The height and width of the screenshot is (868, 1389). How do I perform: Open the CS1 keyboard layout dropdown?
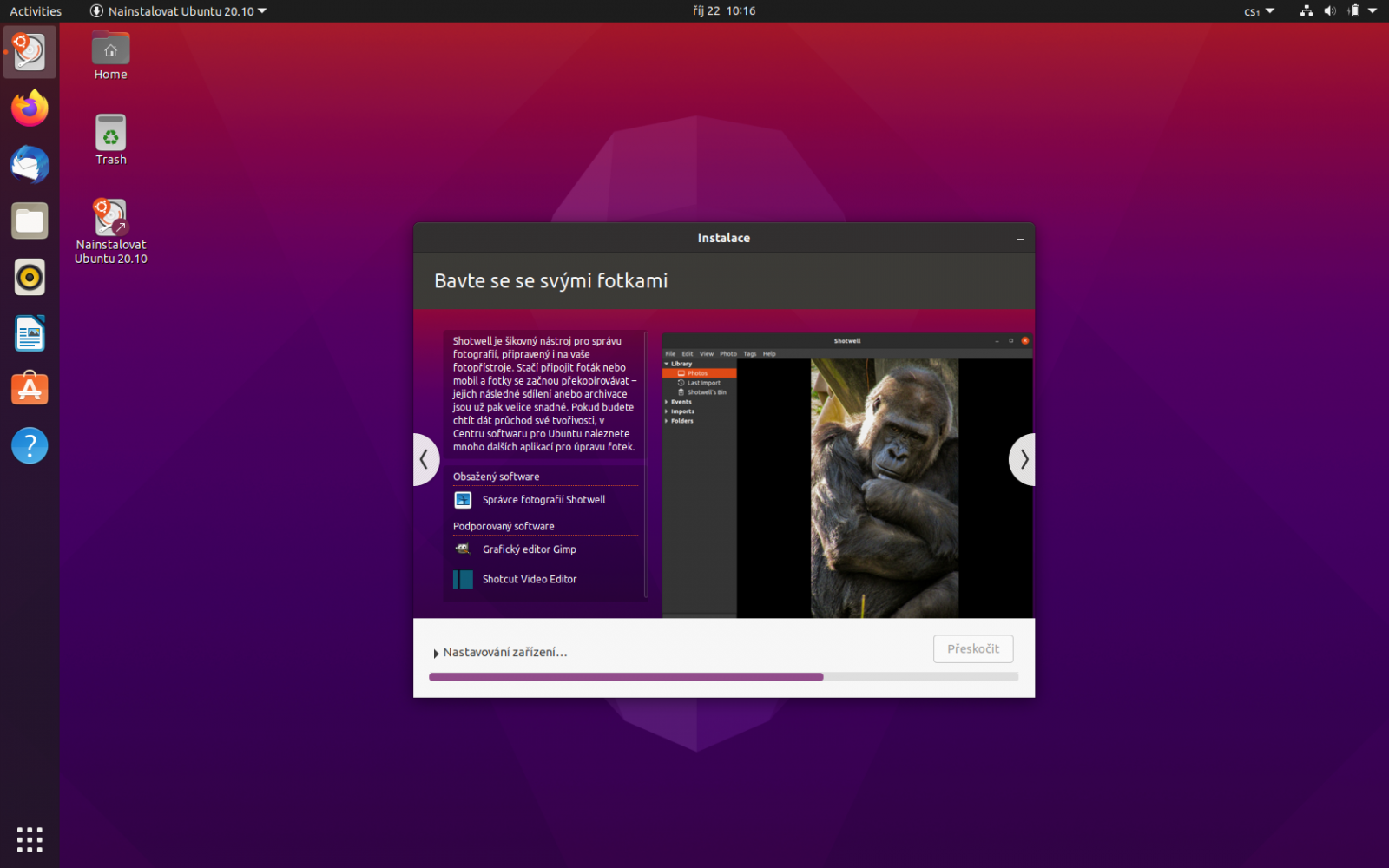[1257, 11]
